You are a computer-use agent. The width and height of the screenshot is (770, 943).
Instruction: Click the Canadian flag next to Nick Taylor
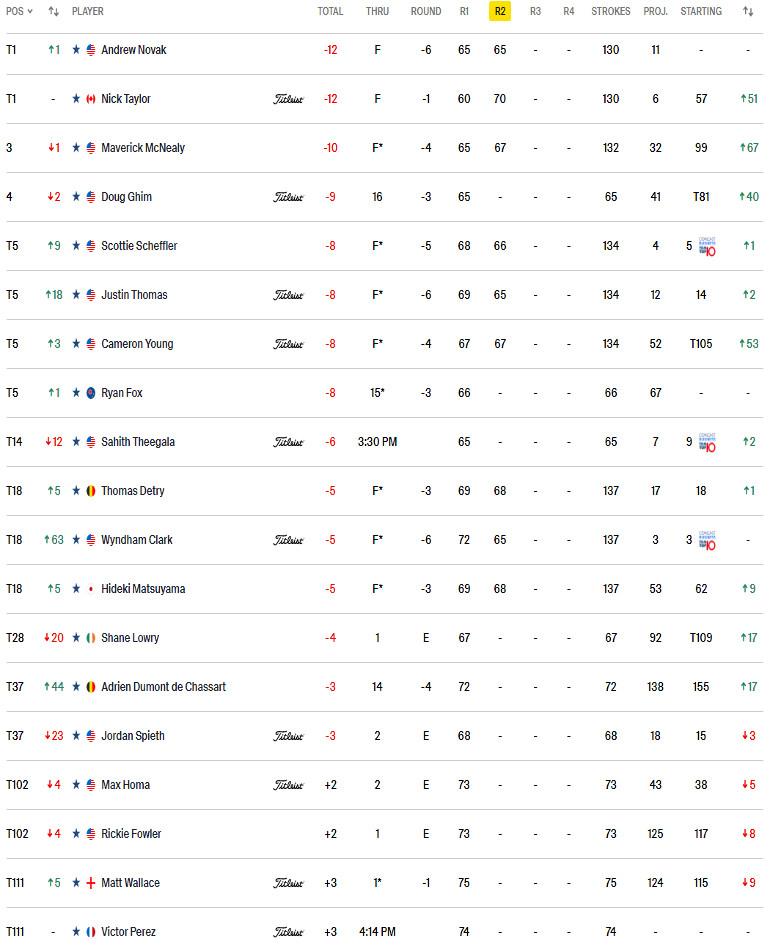coord(91,99)
